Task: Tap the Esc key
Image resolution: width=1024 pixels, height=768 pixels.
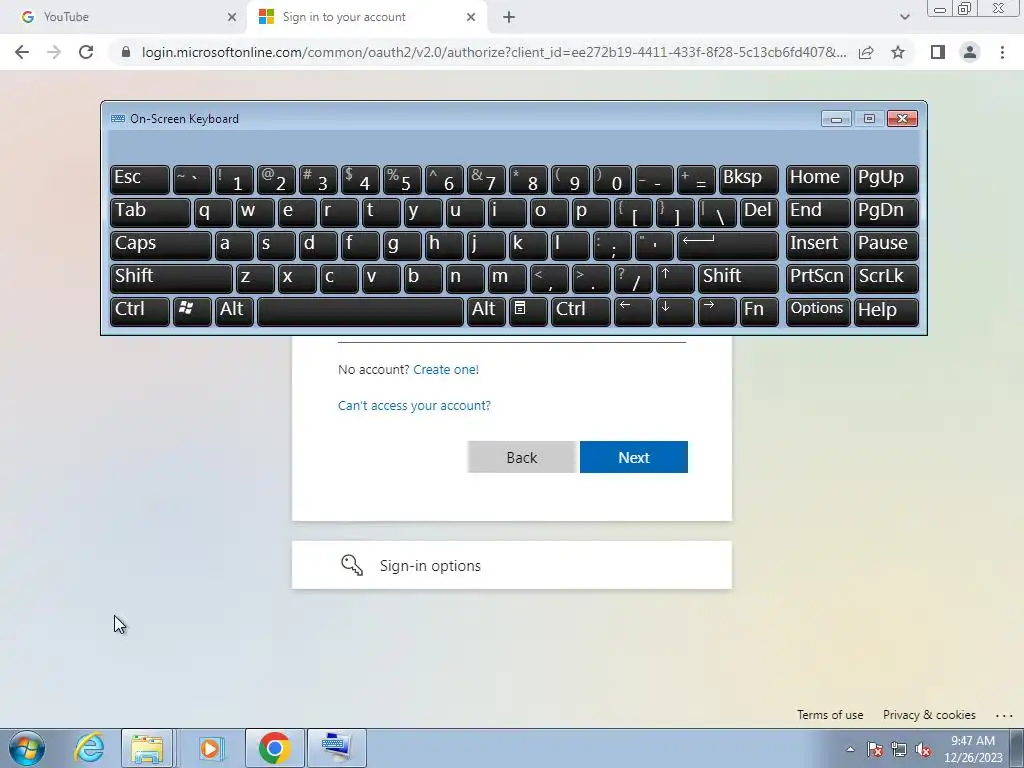Action: [x=140, y=180]
